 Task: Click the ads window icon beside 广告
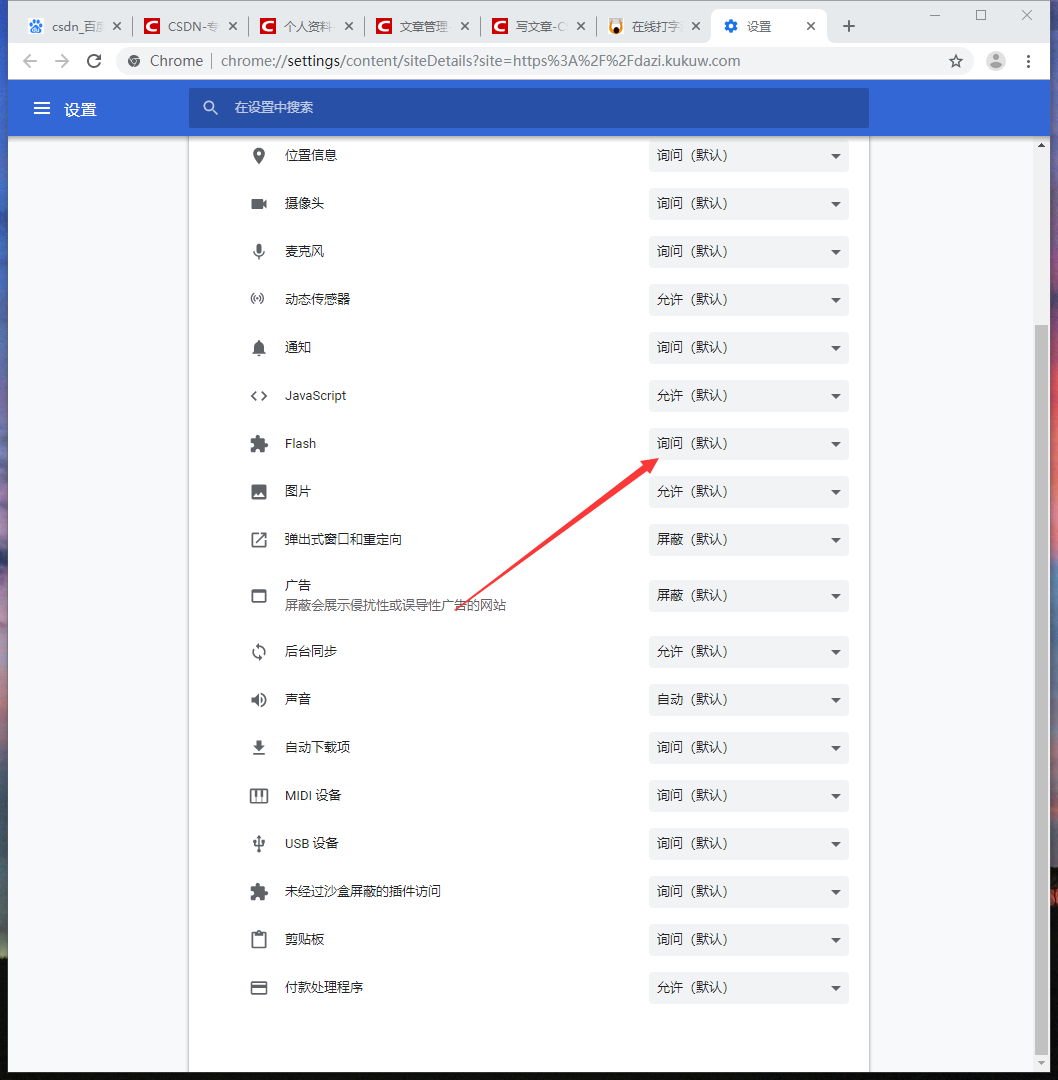pos(258,596)
